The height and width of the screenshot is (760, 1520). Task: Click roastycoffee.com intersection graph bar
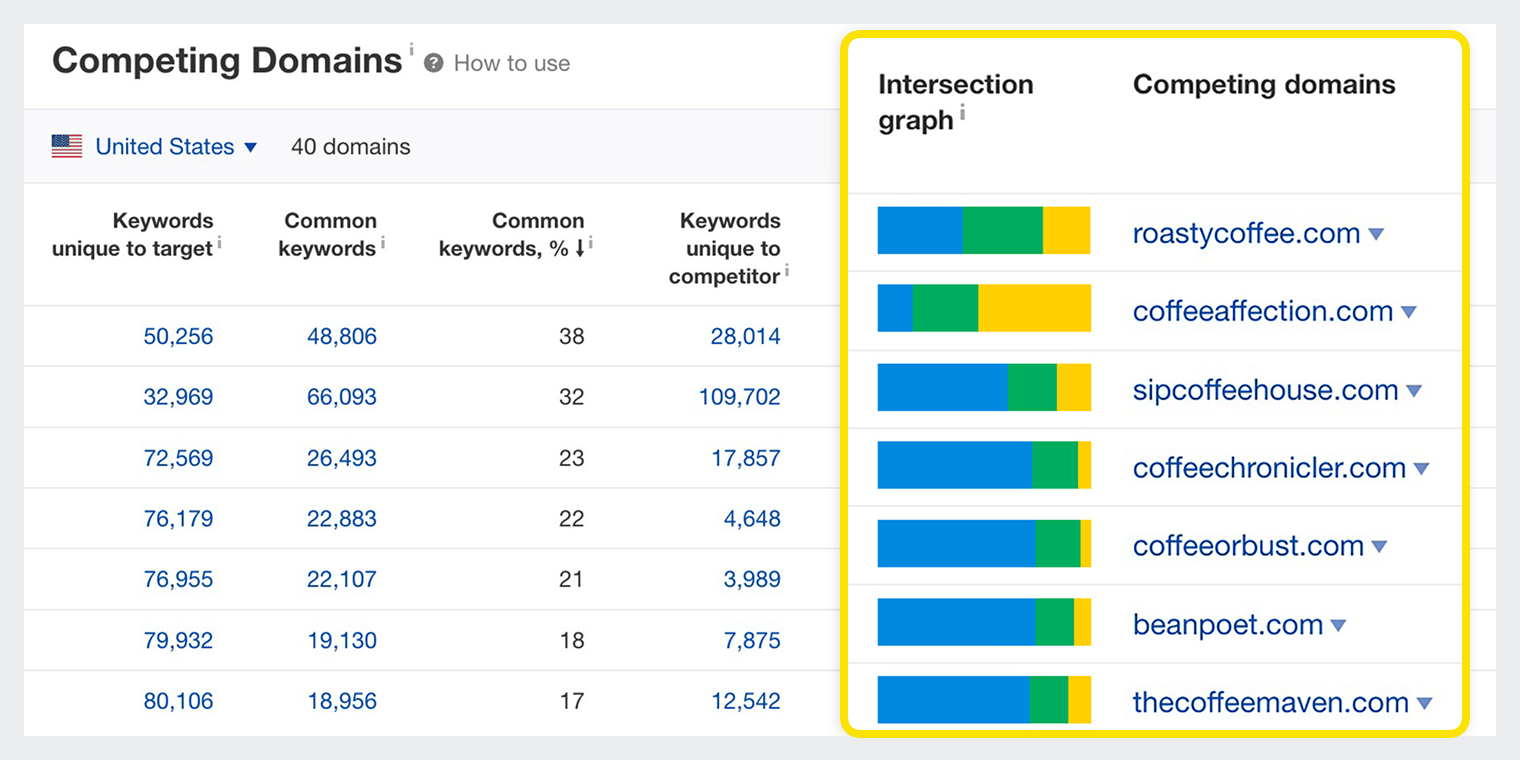[983, 229]
